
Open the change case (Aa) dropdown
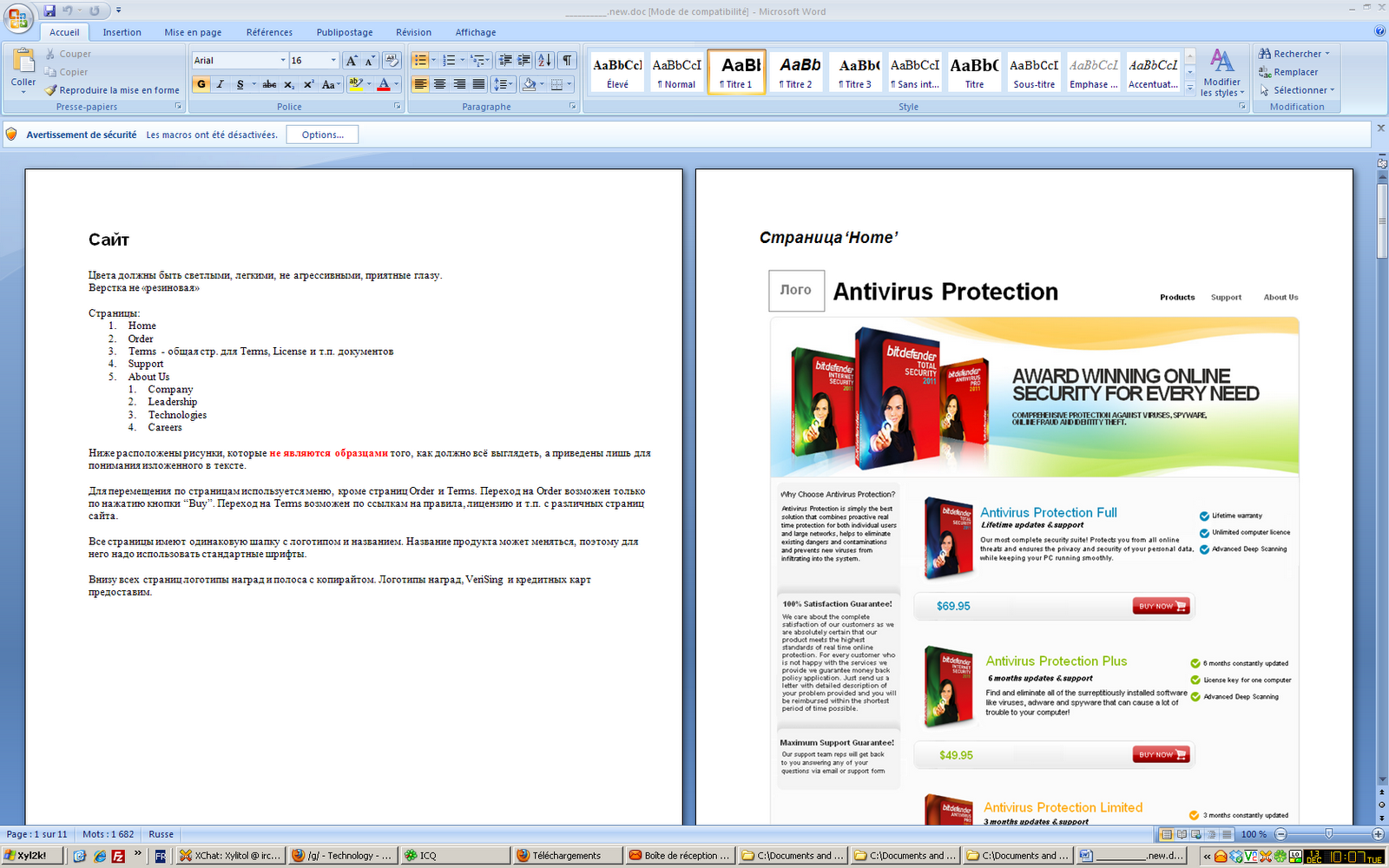[329, 84]
